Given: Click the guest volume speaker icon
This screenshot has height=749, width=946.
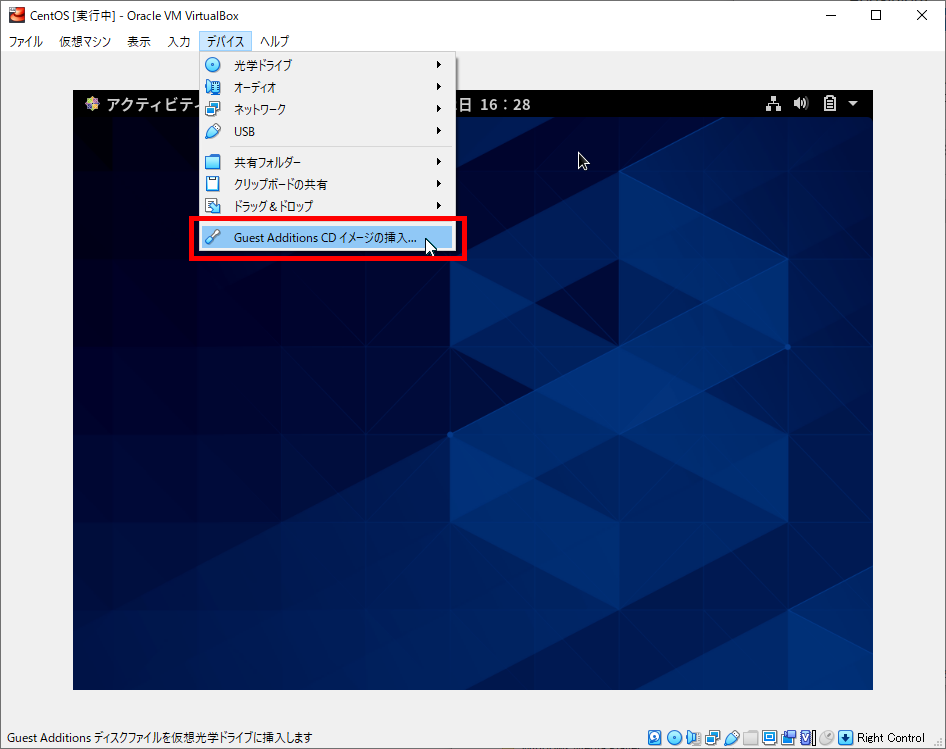Looking at the screenshot, I should pyautogui.click(x=800, y=103).
